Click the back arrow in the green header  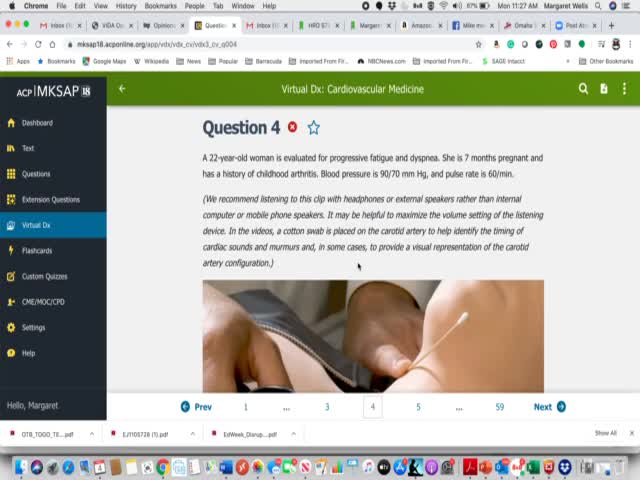coord(122,89)
